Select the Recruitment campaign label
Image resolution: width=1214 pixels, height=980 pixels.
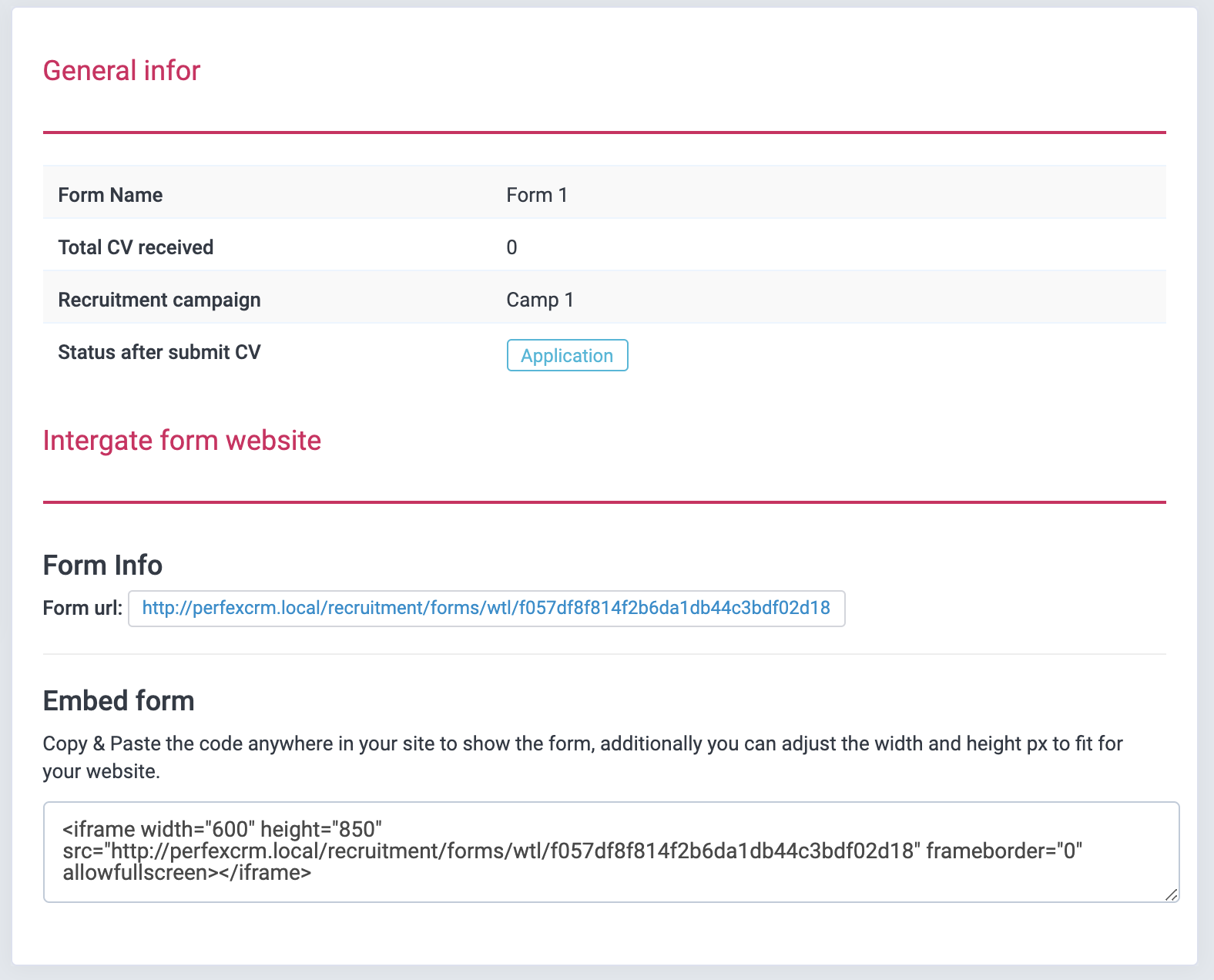coord(159,300)
